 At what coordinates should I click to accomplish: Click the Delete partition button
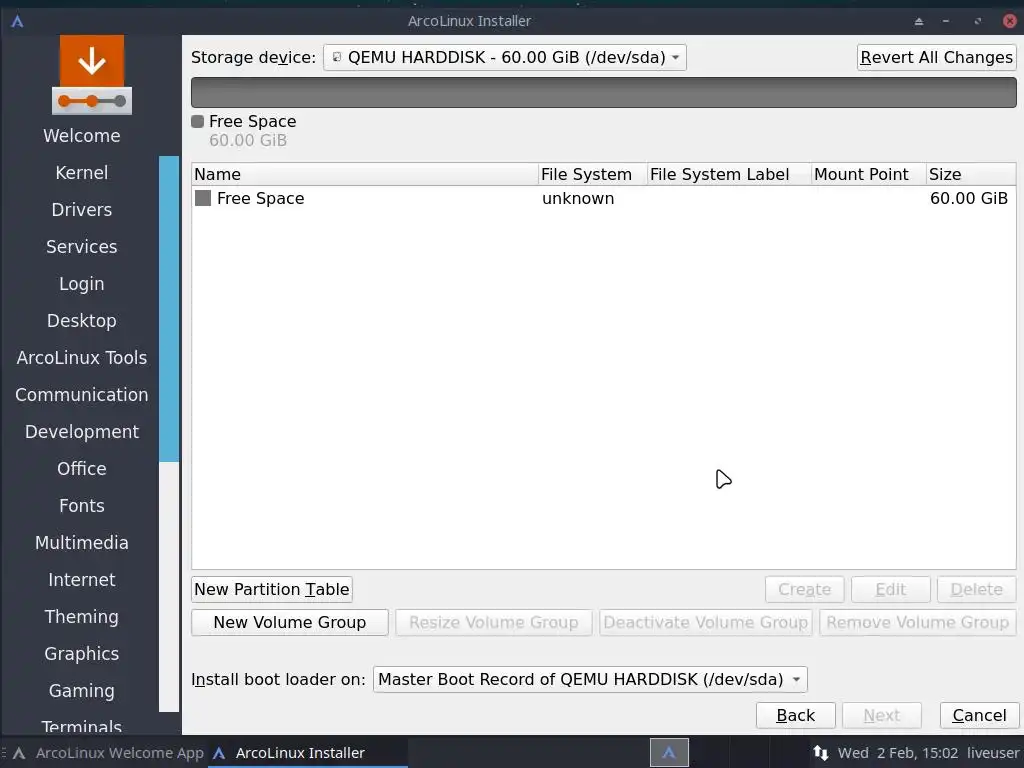tap(976, 589)
